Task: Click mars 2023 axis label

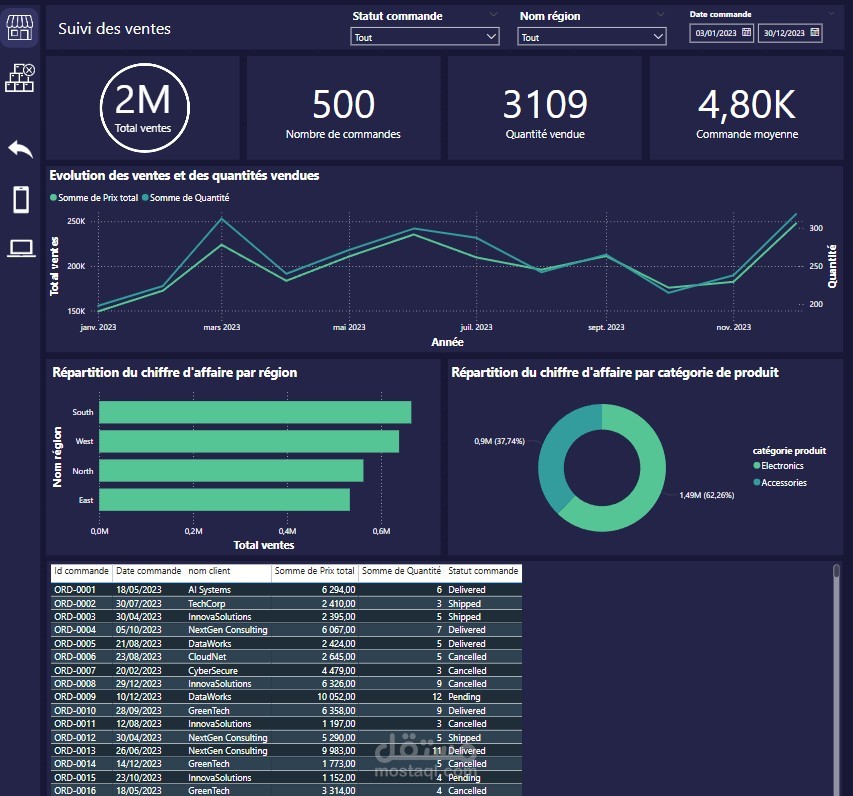Action: coord(221,327)
